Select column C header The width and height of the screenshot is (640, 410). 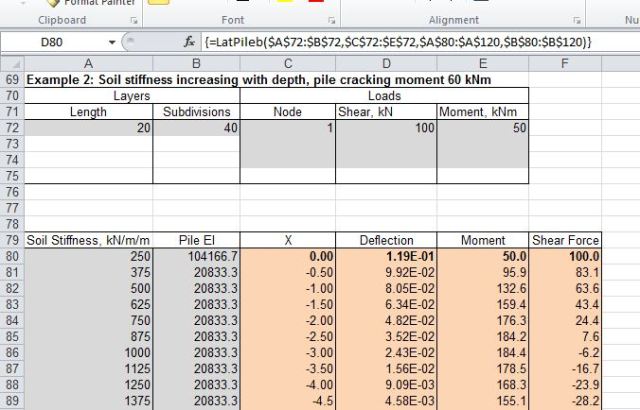tap(287, 63)
